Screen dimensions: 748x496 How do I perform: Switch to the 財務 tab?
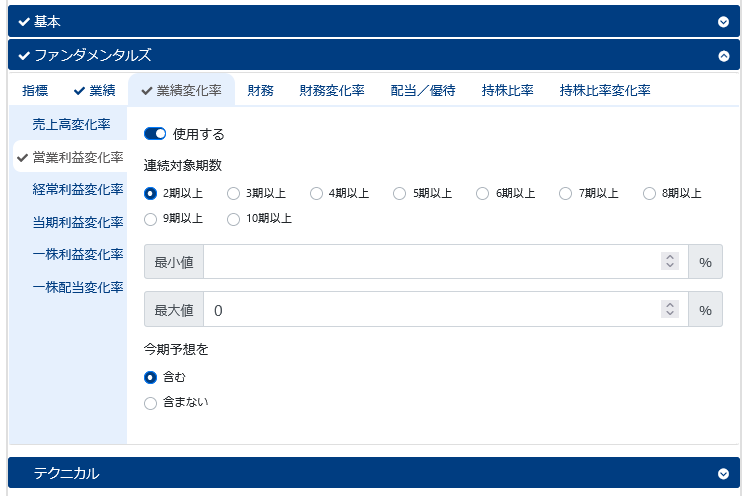tap(260, 90)
